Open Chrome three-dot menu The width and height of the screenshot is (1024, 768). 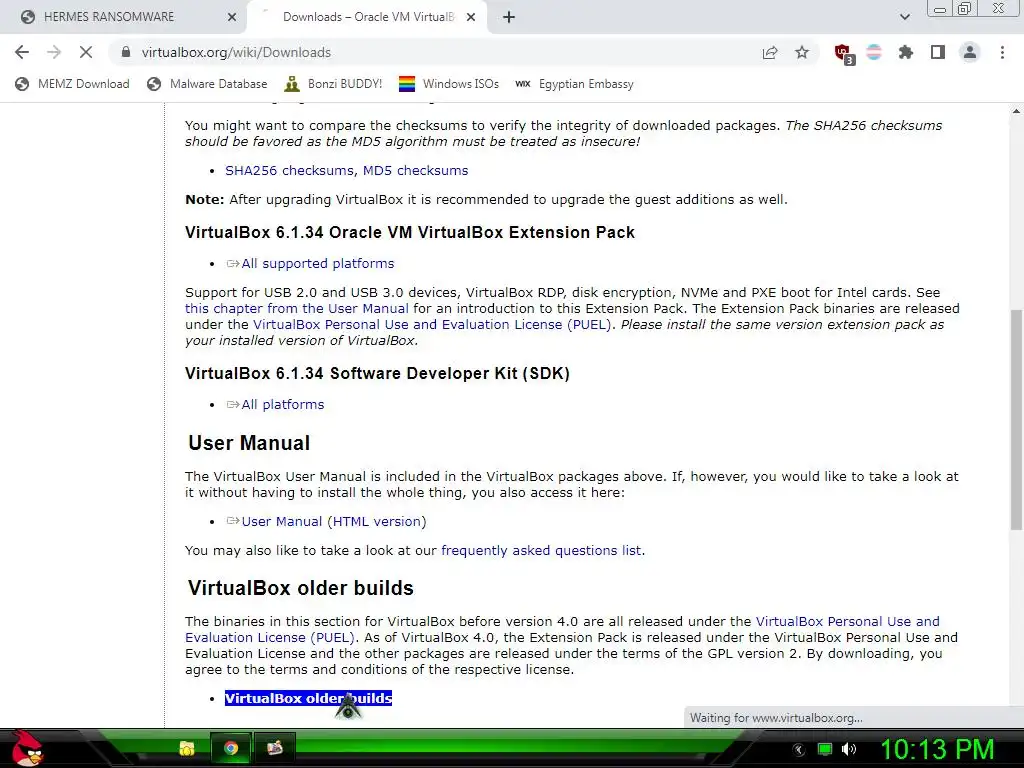point(1002,52)
